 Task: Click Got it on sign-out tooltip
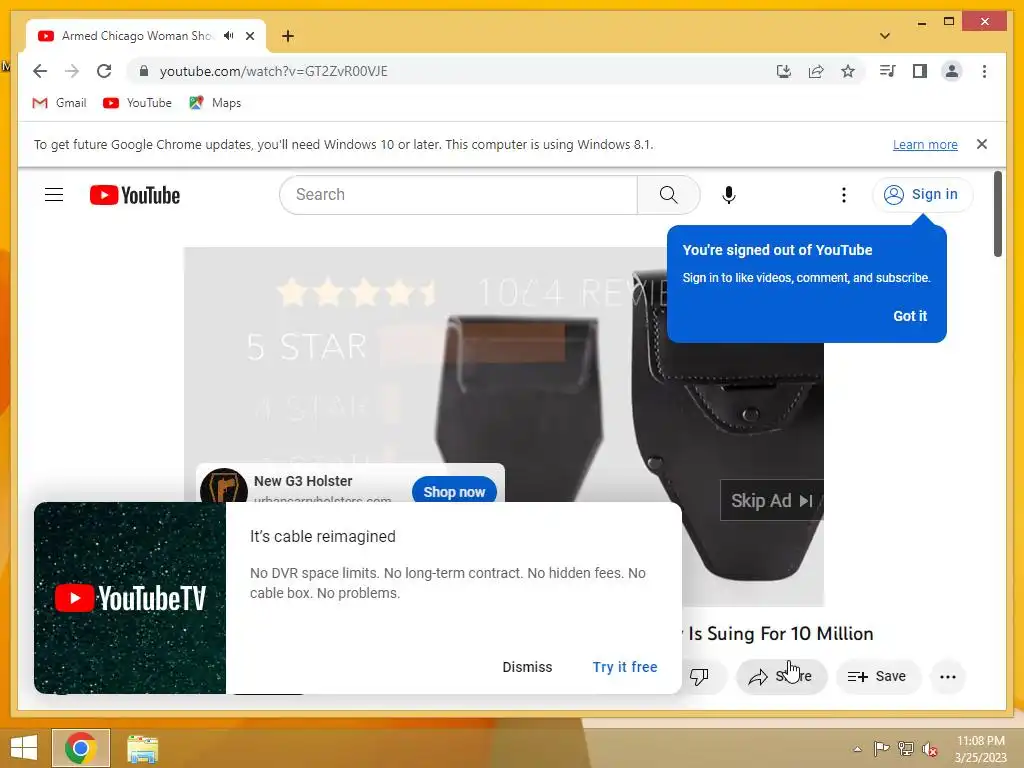point(910,316)
